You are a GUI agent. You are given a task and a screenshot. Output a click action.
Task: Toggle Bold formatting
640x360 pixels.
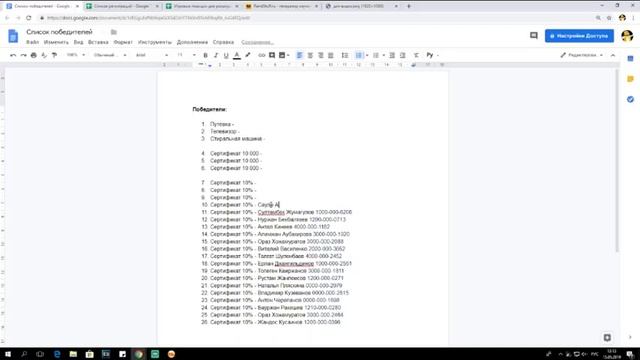pyautogui.click(x=205, y=55)
